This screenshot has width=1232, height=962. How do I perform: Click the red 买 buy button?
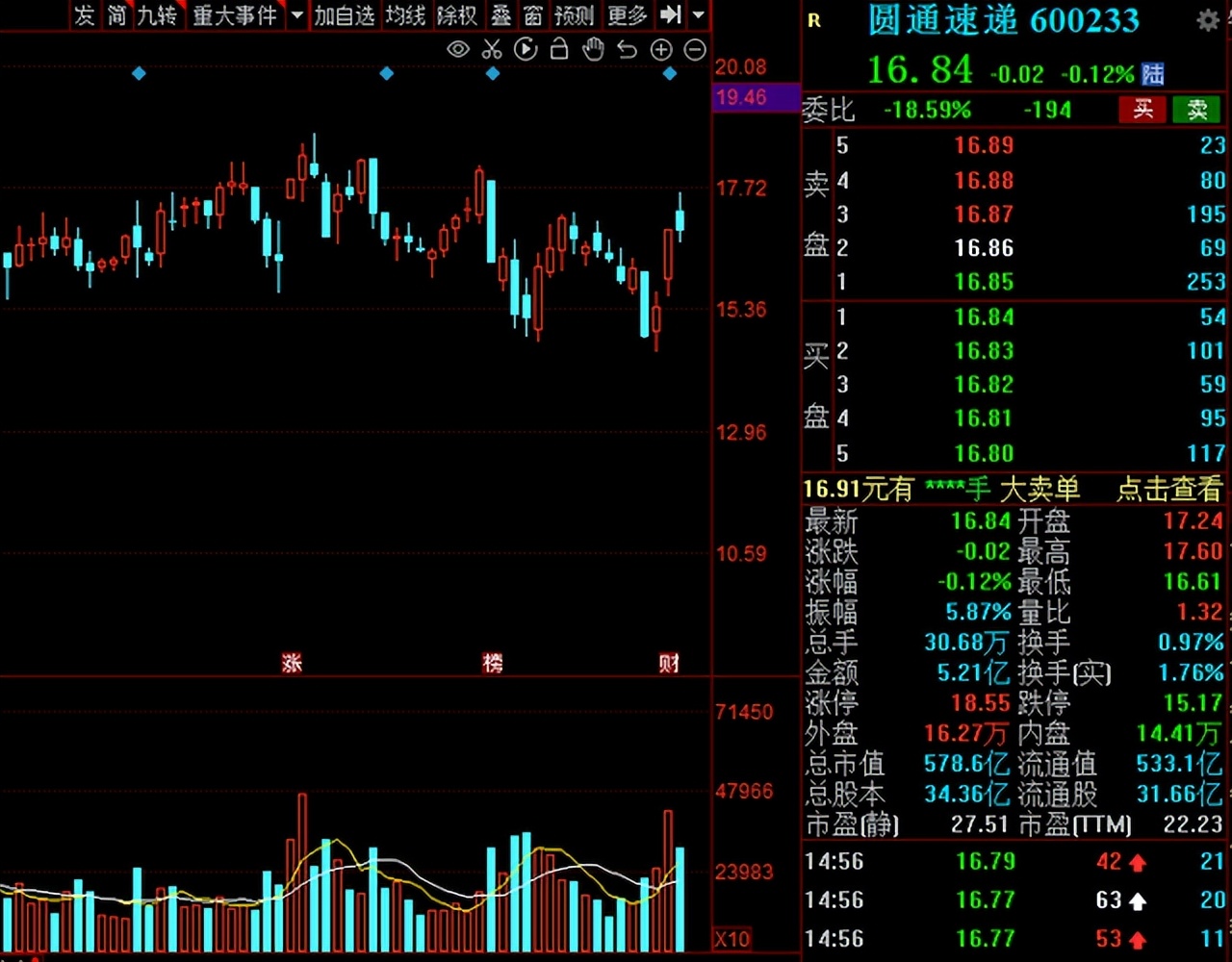point(1142,110)
